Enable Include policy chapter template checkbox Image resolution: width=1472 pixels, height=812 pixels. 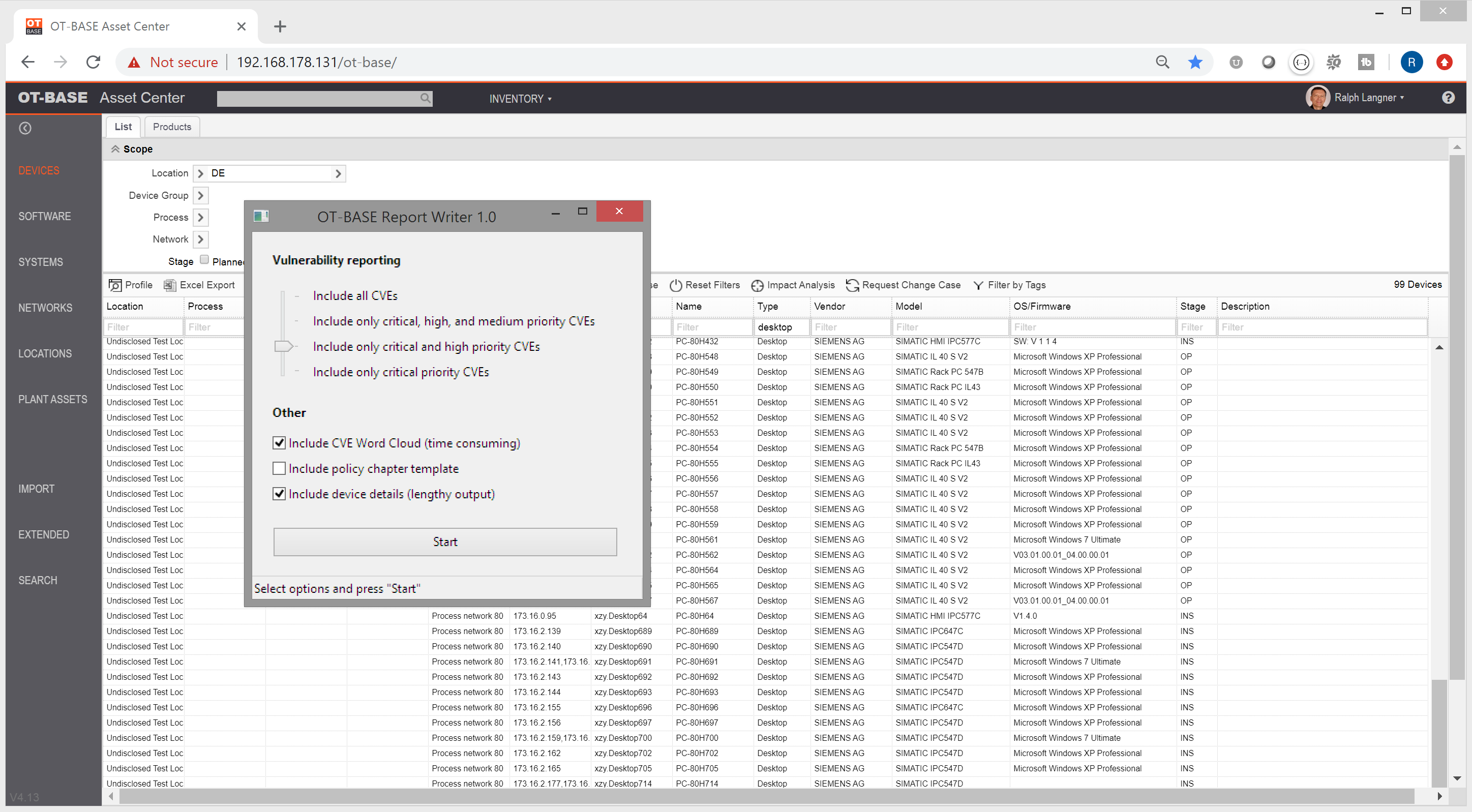[x=279, y=469]
